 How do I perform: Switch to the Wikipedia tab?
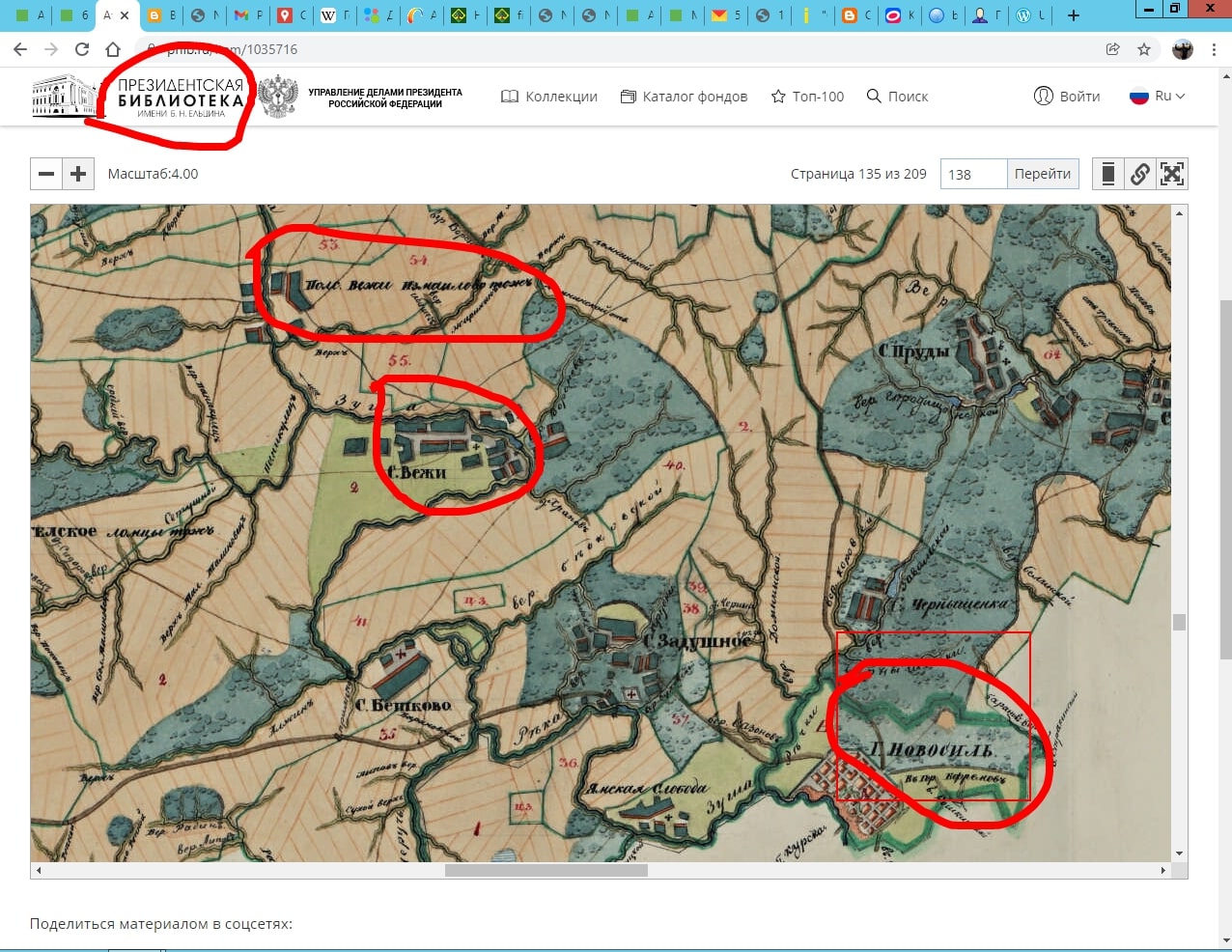[333, 15]
